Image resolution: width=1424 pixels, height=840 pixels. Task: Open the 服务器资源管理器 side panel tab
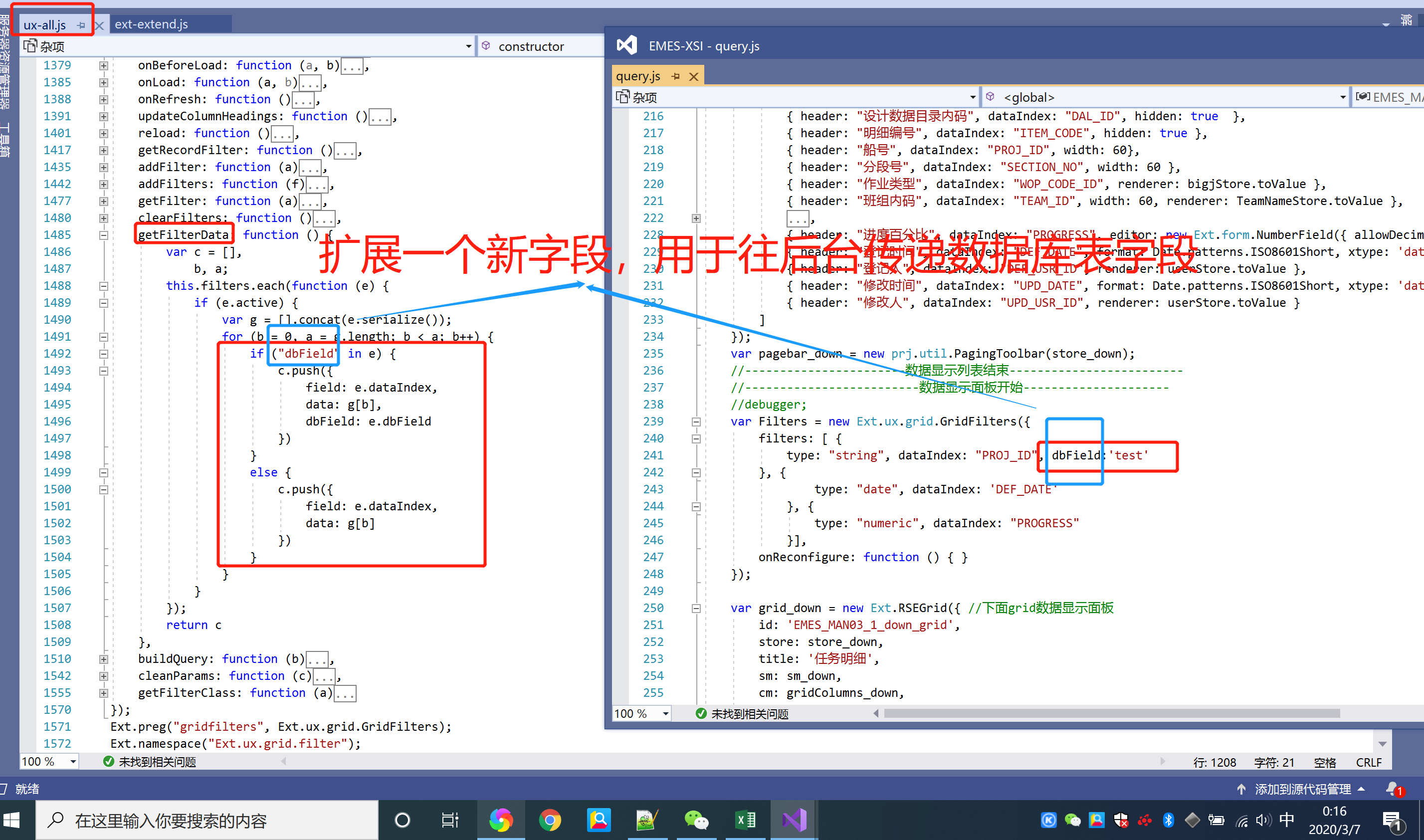(x=5, y=62)
